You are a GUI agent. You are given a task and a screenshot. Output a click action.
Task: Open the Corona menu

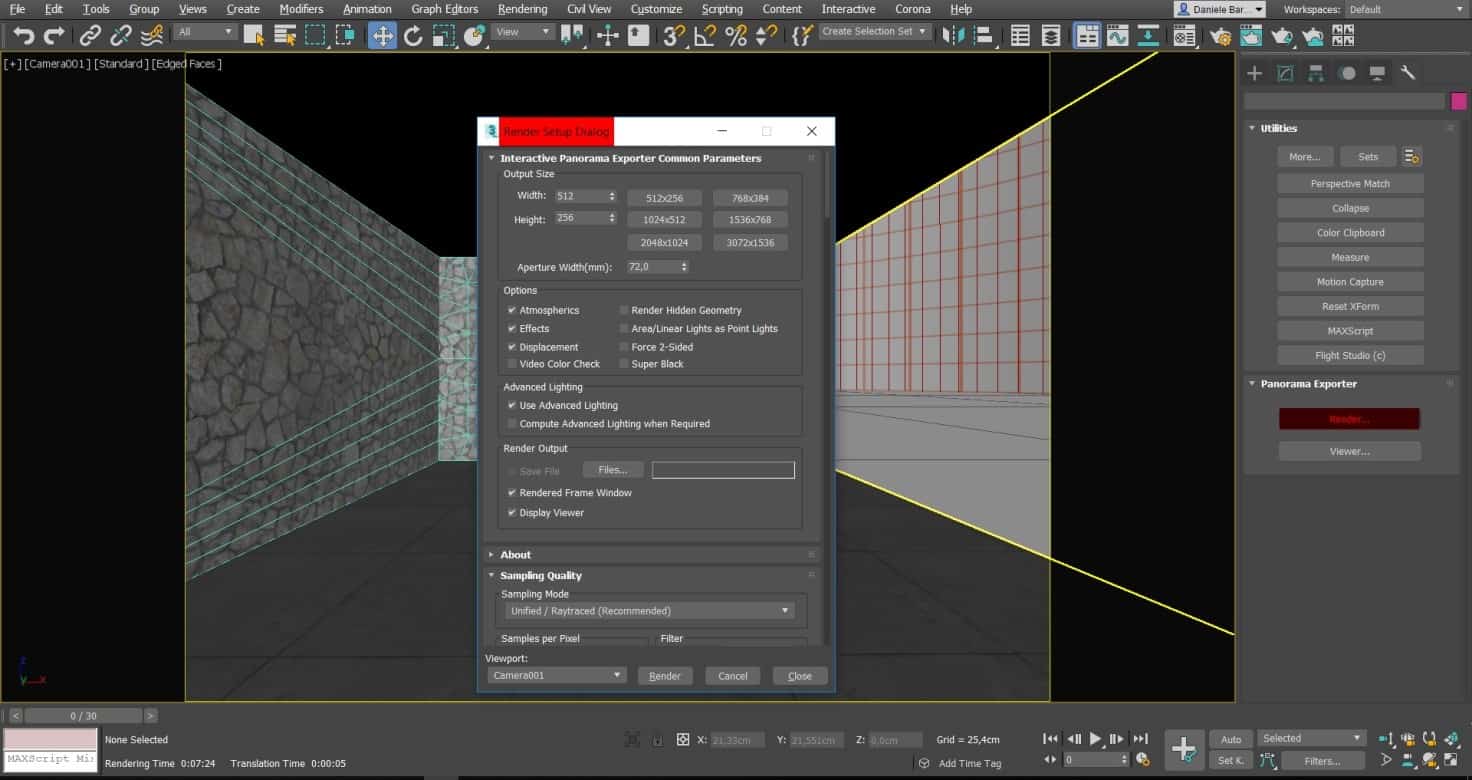[912, 8]
